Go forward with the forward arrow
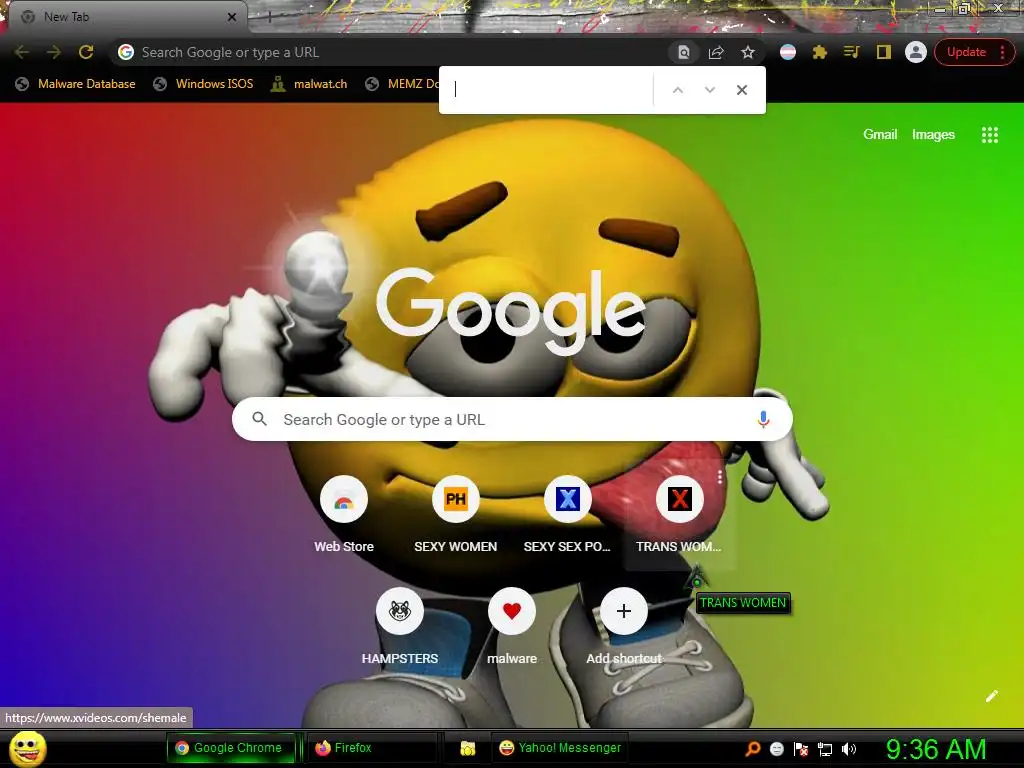 [x=54, y=52]
